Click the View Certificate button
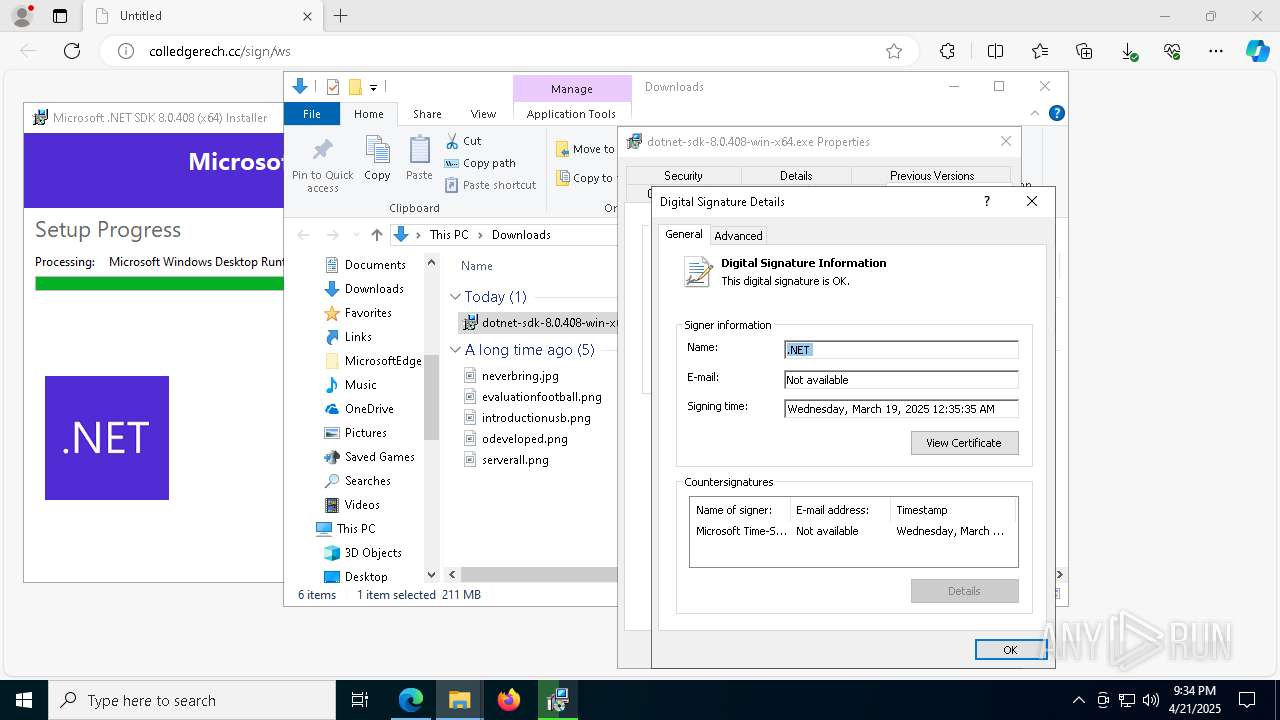Viewport: 1280px width, 720px height. [964, 443]
